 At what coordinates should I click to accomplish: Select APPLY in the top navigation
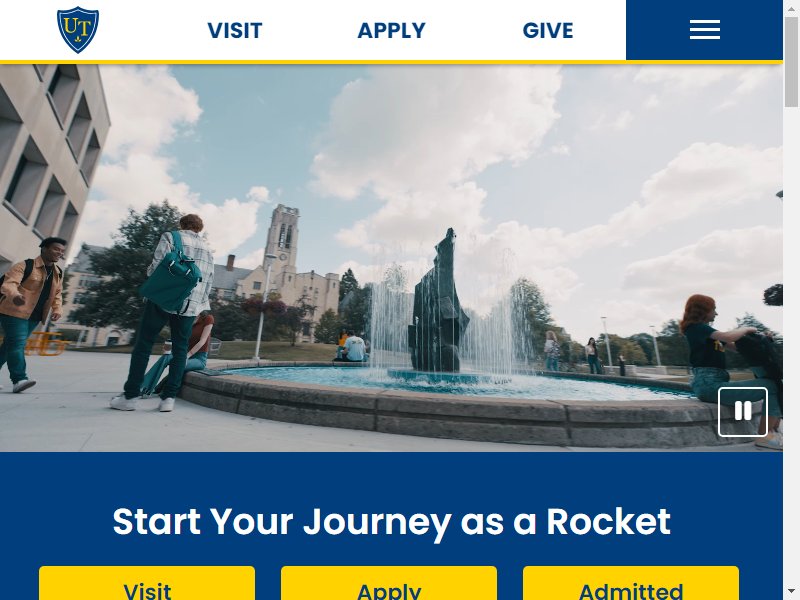[391, 31]
